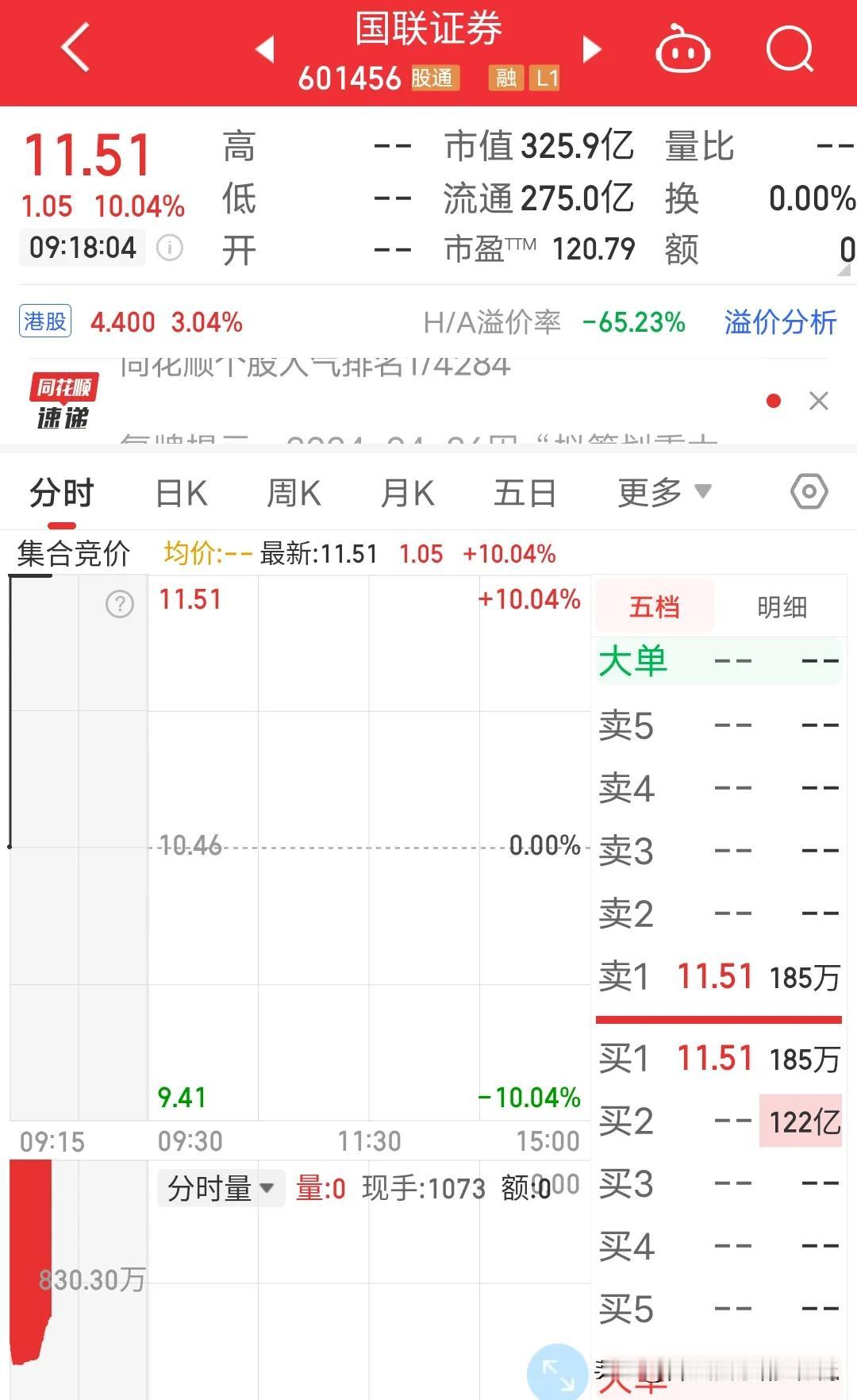Select the 五档 order book tab
This screenshot has width=857, height=1400.
pos(655,607)
